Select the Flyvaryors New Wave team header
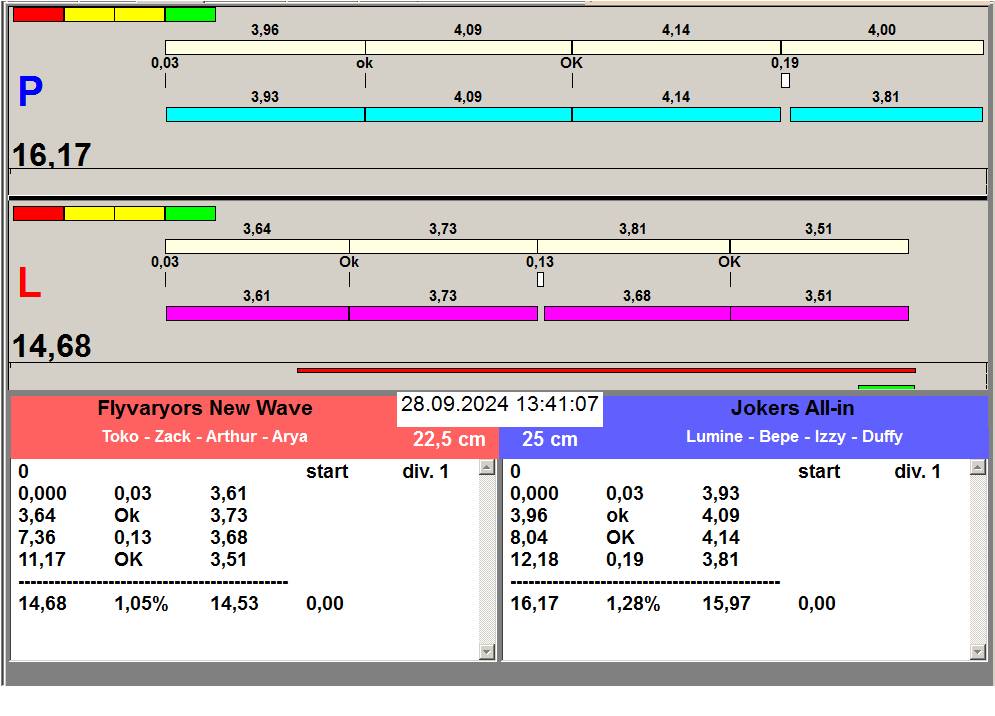995x716 pixels. [205, 408]
